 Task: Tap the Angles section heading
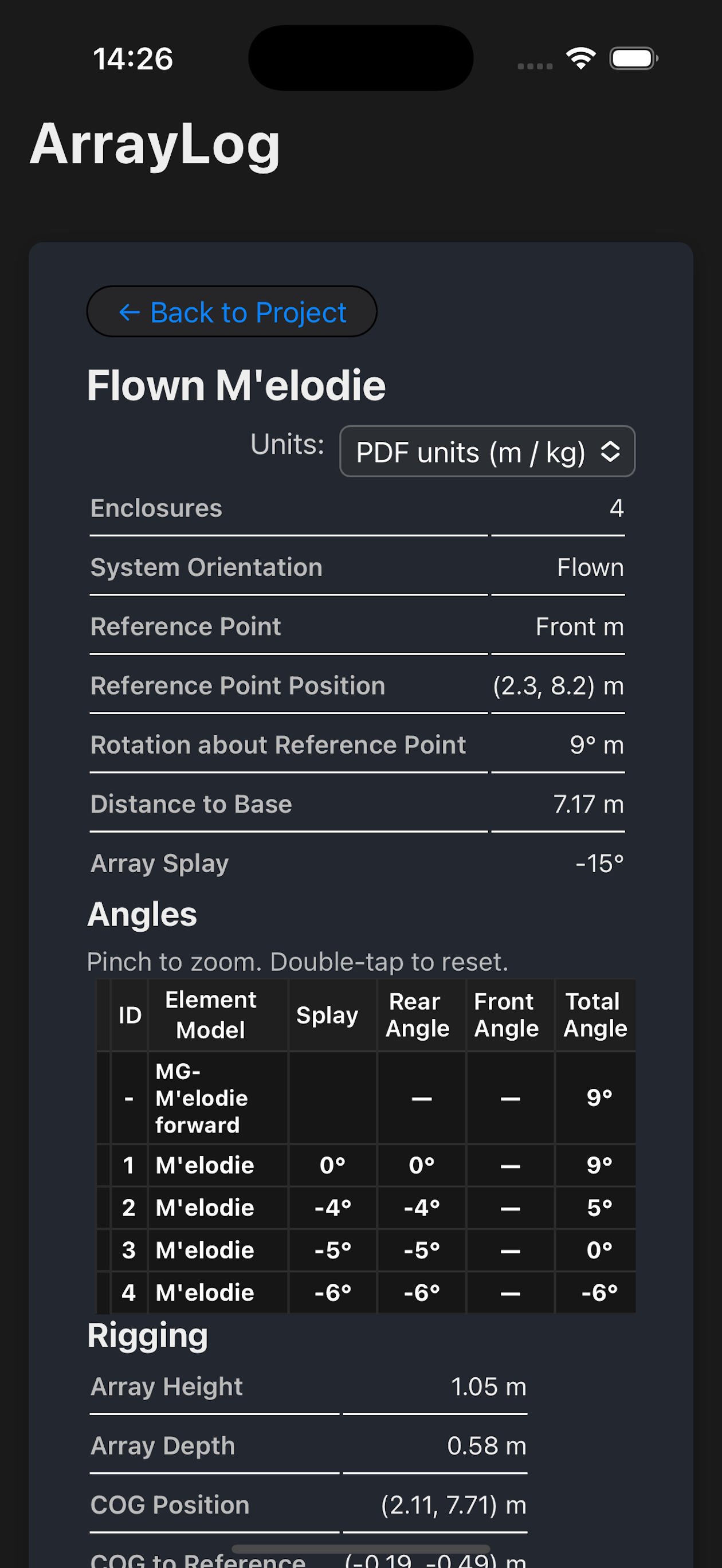click(x=141, y=913)
